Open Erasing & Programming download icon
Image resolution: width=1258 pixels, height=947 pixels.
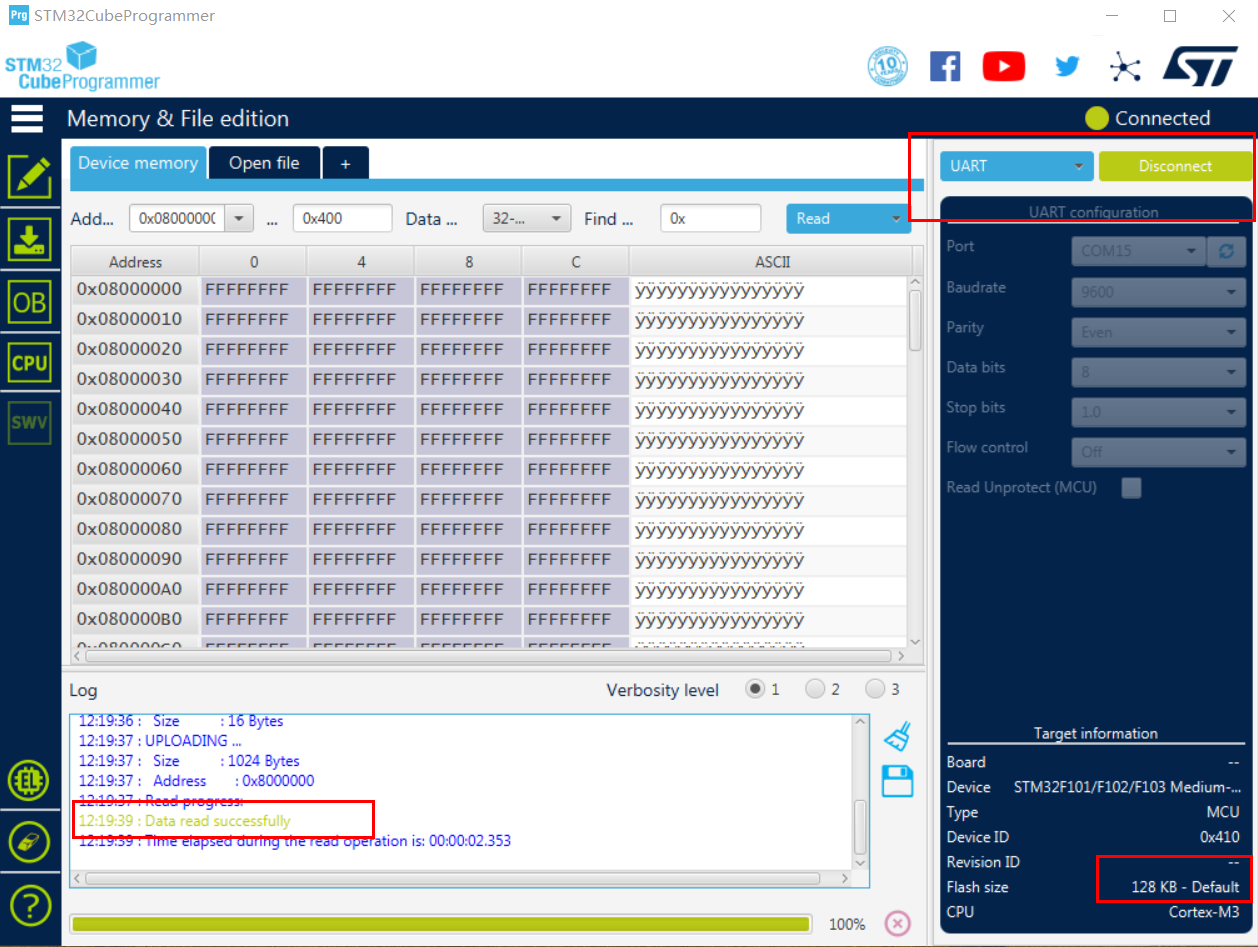point(29,240)
